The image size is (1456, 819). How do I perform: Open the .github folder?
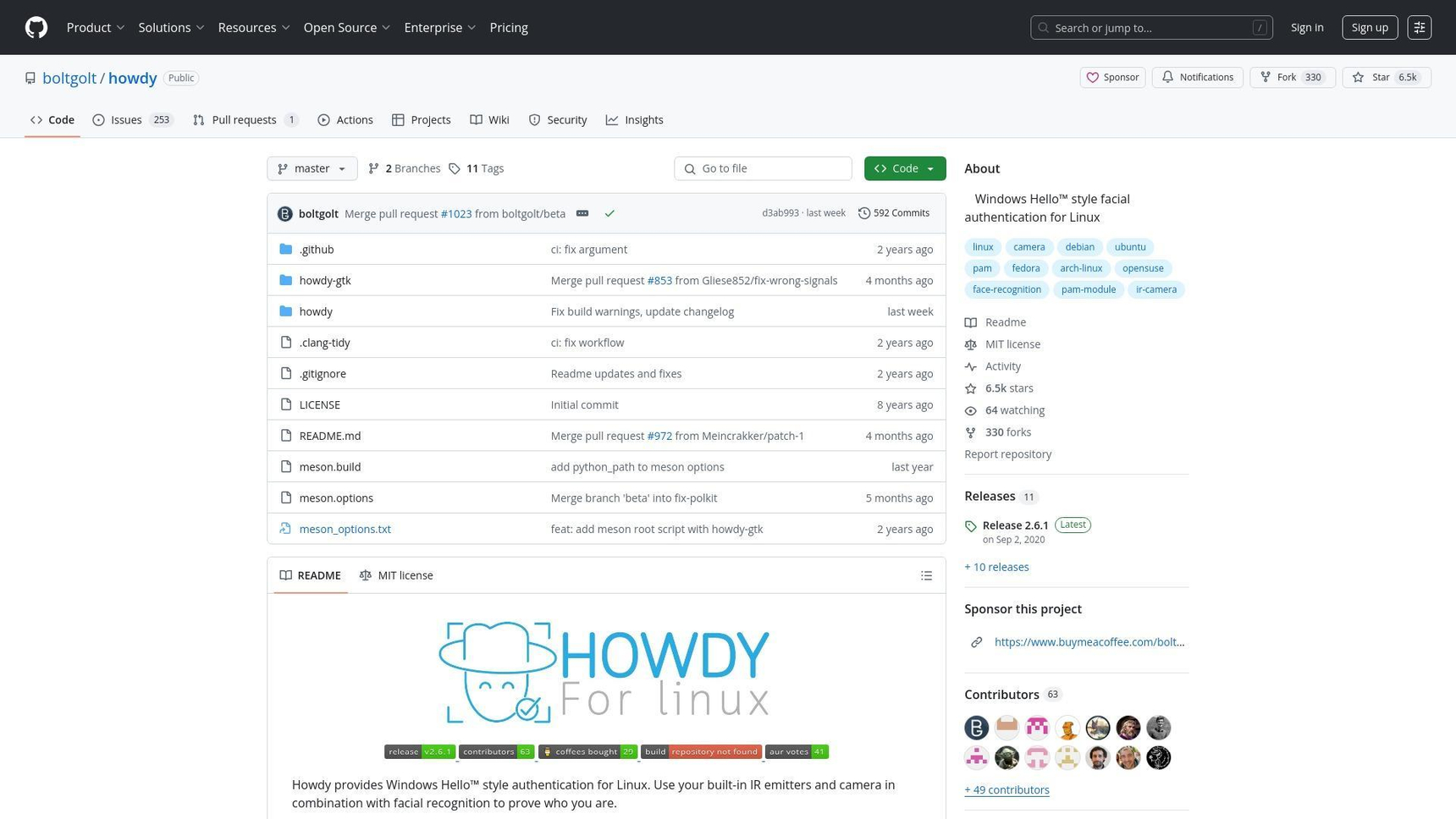point(317,250)
